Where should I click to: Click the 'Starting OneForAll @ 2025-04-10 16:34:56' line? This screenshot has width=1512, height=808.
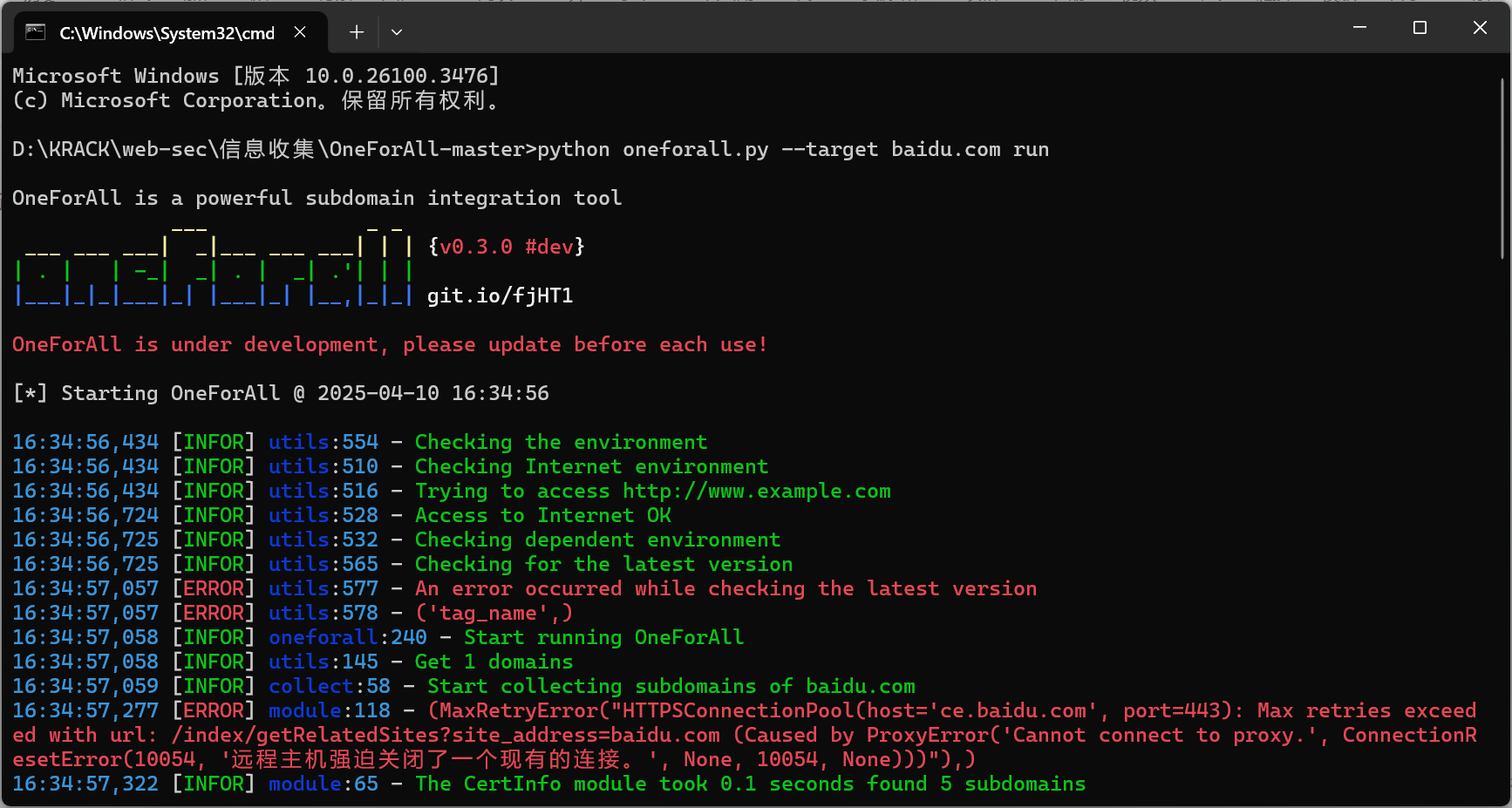click(281, 393)
